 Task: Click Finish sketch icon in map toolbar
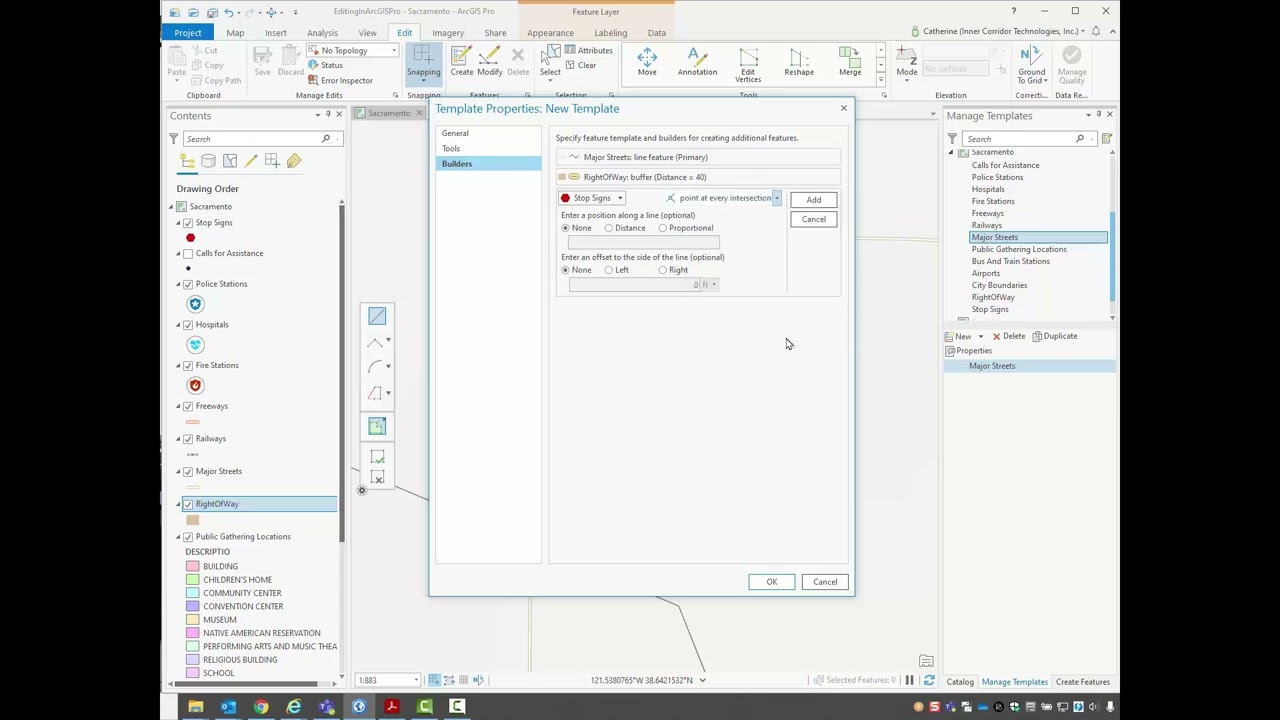(377, 457)
